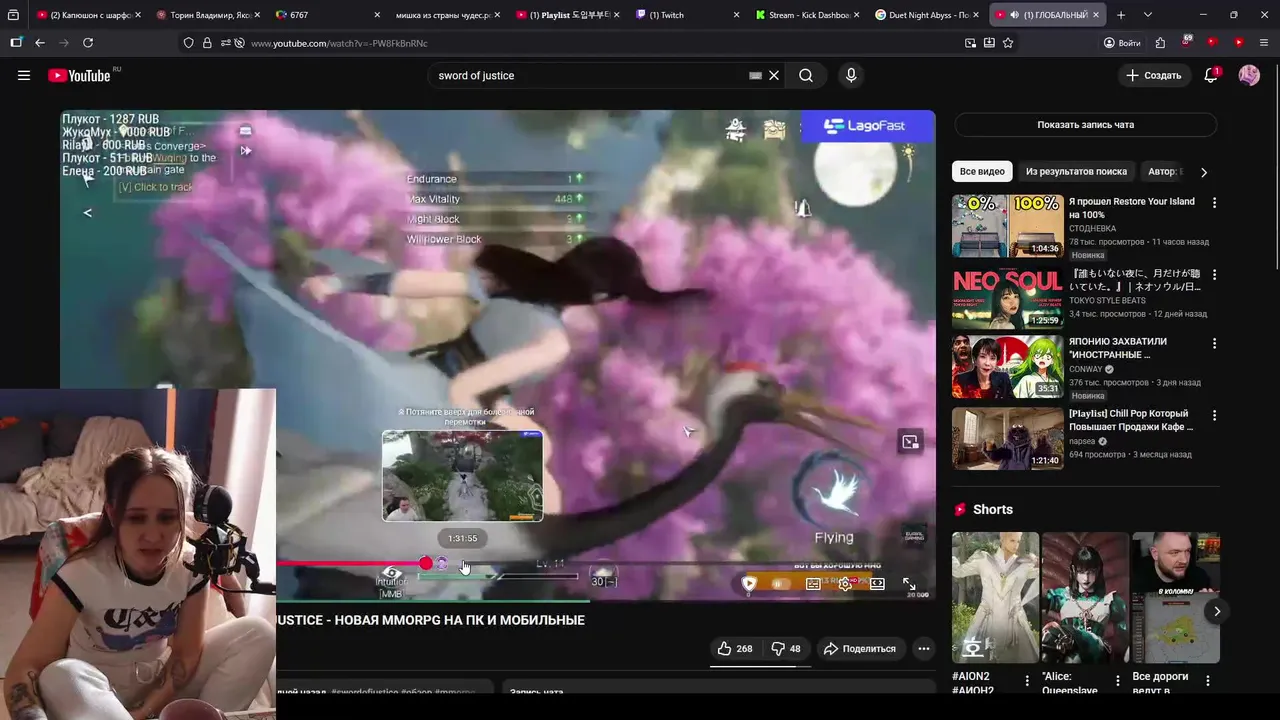Open options for Restore Your Island video
1280x720 pixels.
pos(1215,202)
